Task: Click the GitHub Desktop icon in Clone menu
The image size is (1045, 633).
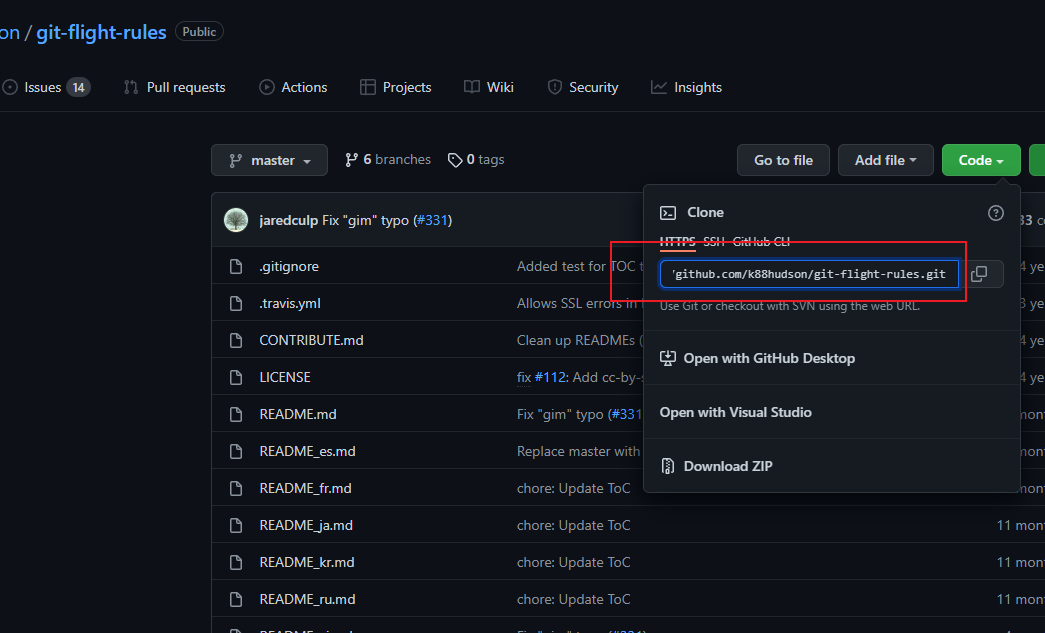Action: coord(668,358)
